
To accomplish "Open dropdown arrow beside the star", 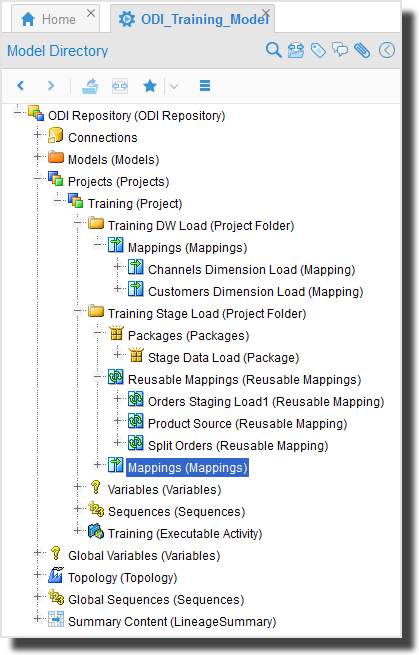I will 174,86.
